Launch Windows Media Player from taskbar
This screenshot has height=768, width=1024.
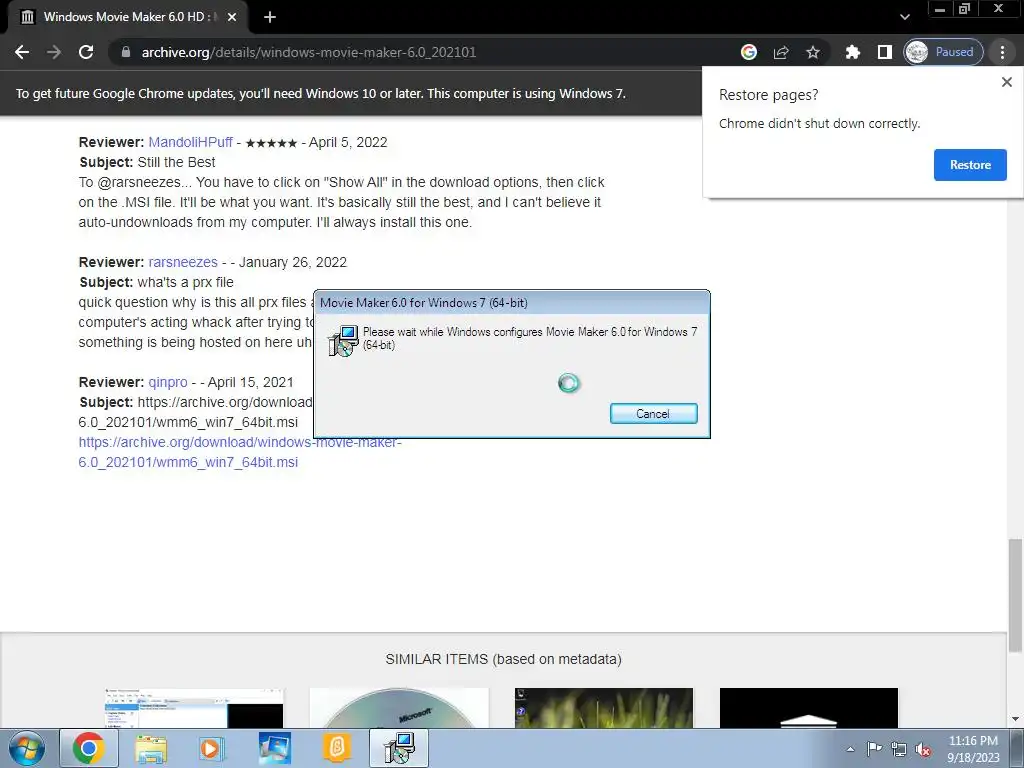(212, 748)
